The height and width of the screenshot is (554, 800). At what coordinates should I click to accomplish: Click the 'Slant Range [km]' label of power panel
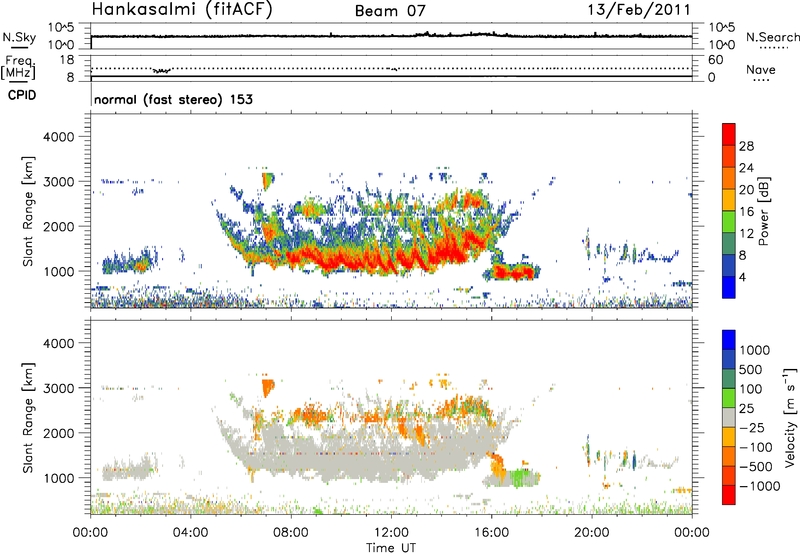(28, 211)
